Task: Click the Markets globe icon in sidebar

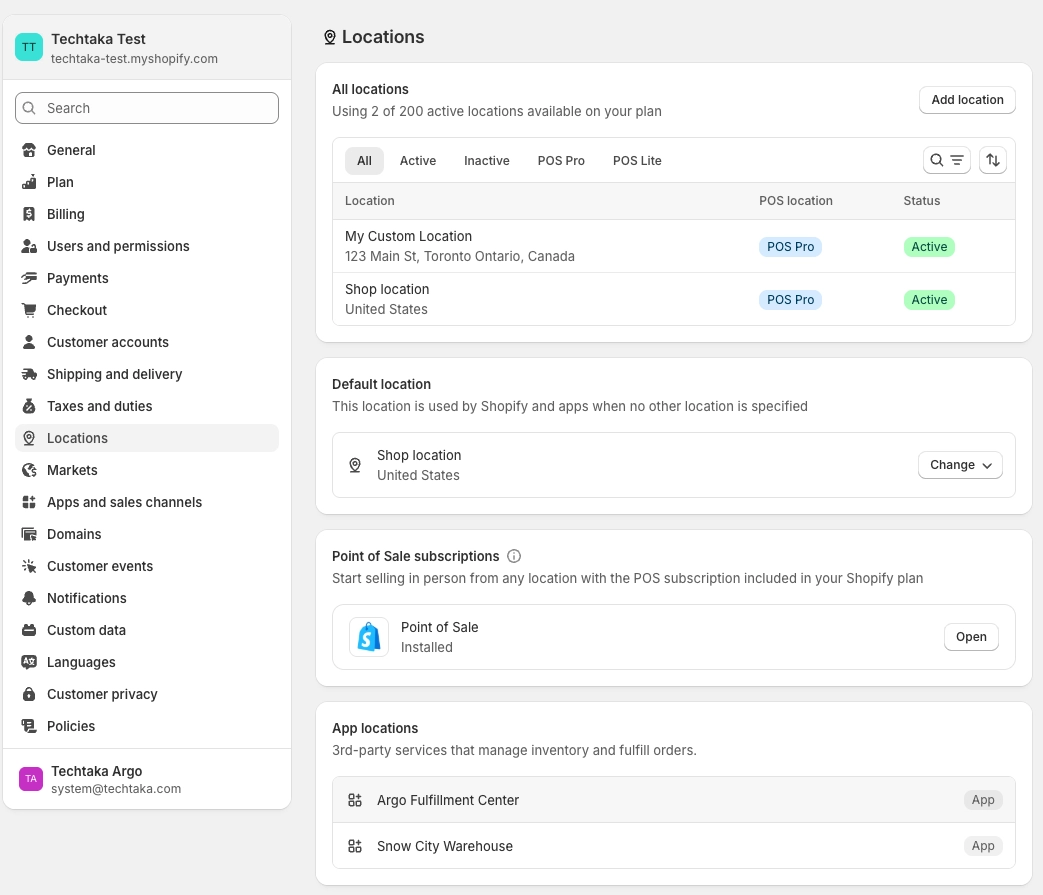Action: tap(29, 470)
